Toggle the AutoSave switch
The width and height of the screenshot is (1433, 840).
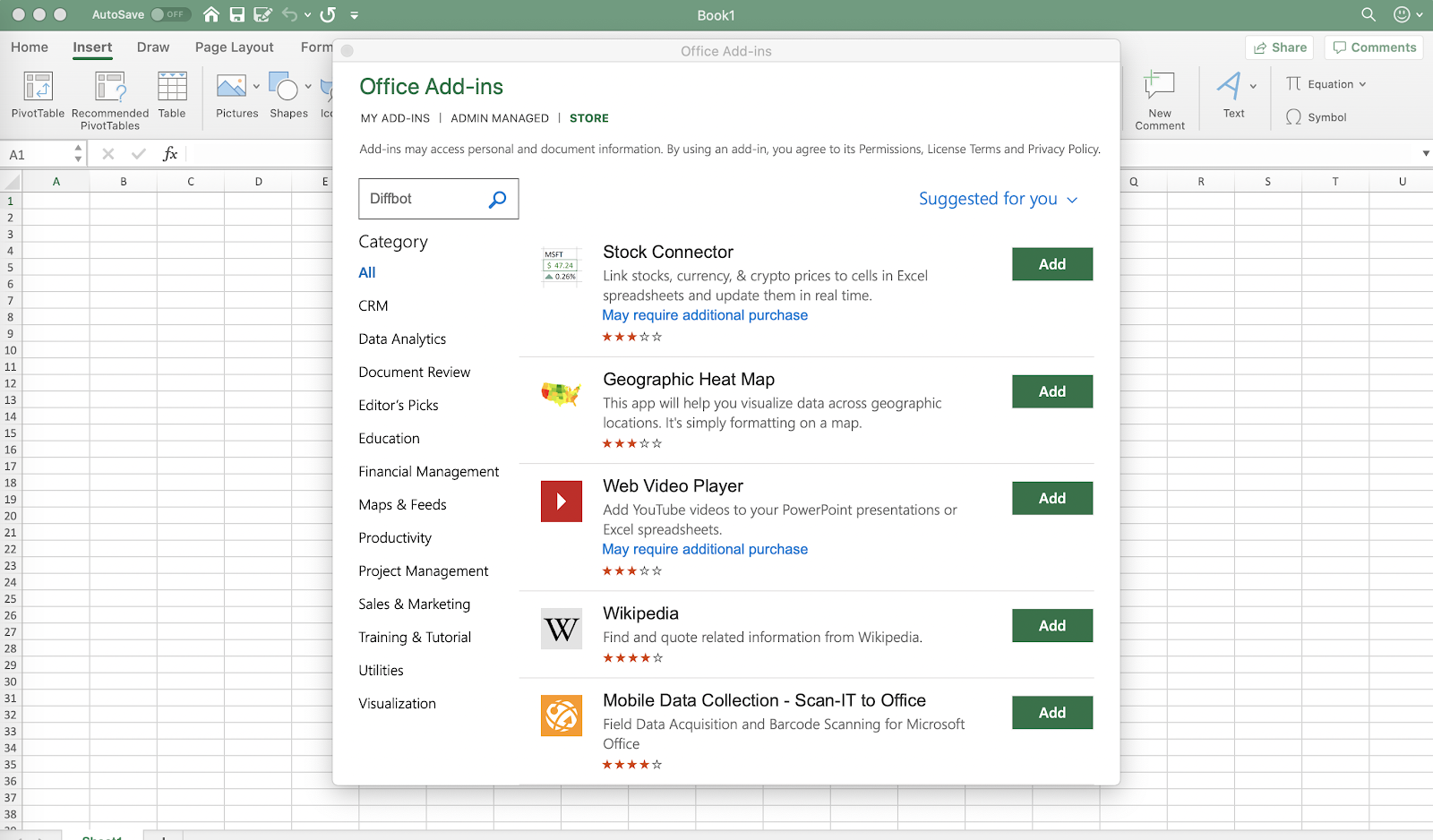coord(169,14)
